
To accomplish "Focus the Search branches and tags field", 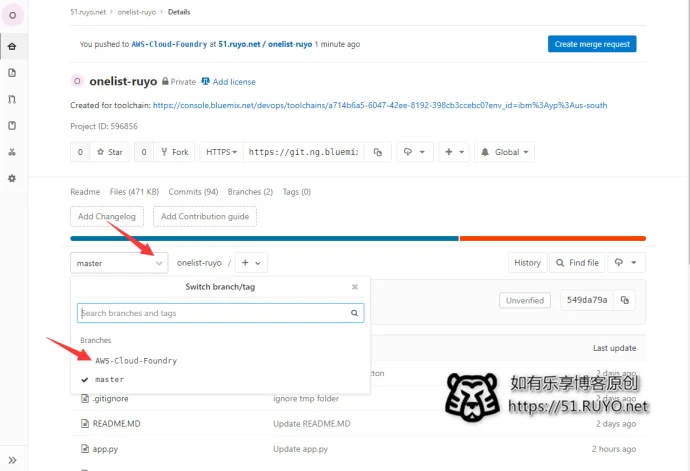I will coord(220,313).
